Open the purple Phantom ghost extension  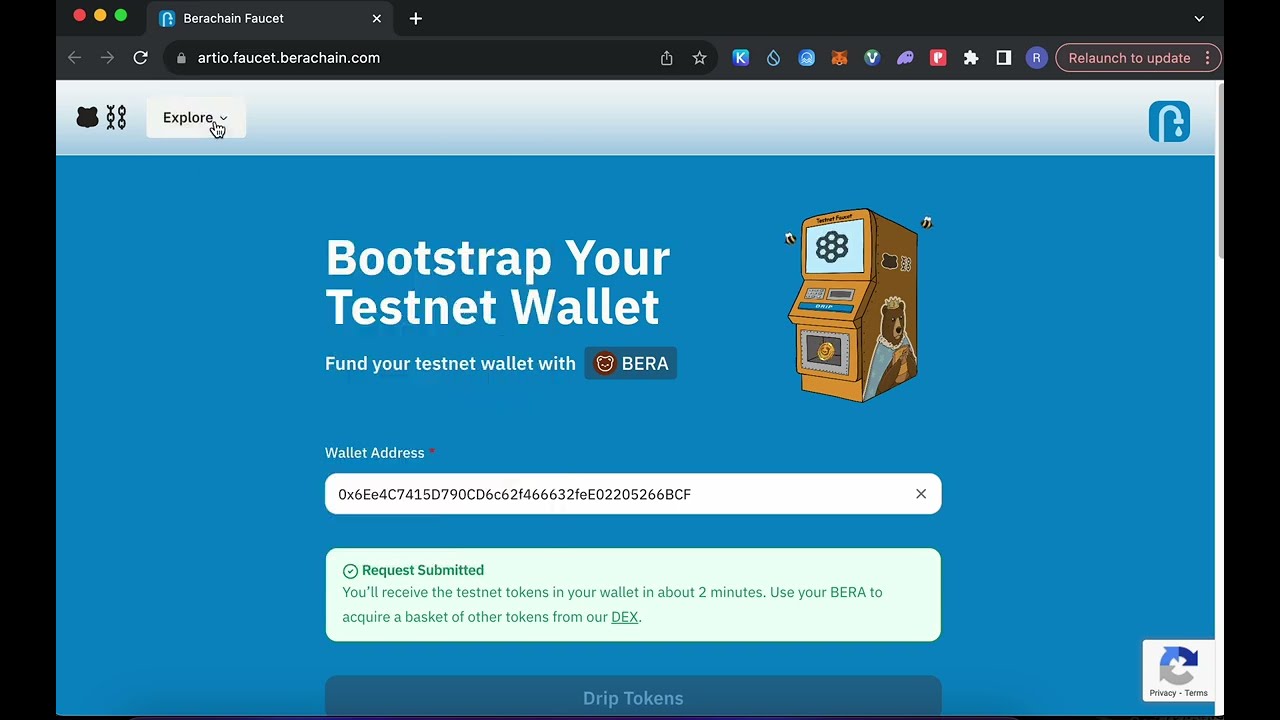[905, 58]
